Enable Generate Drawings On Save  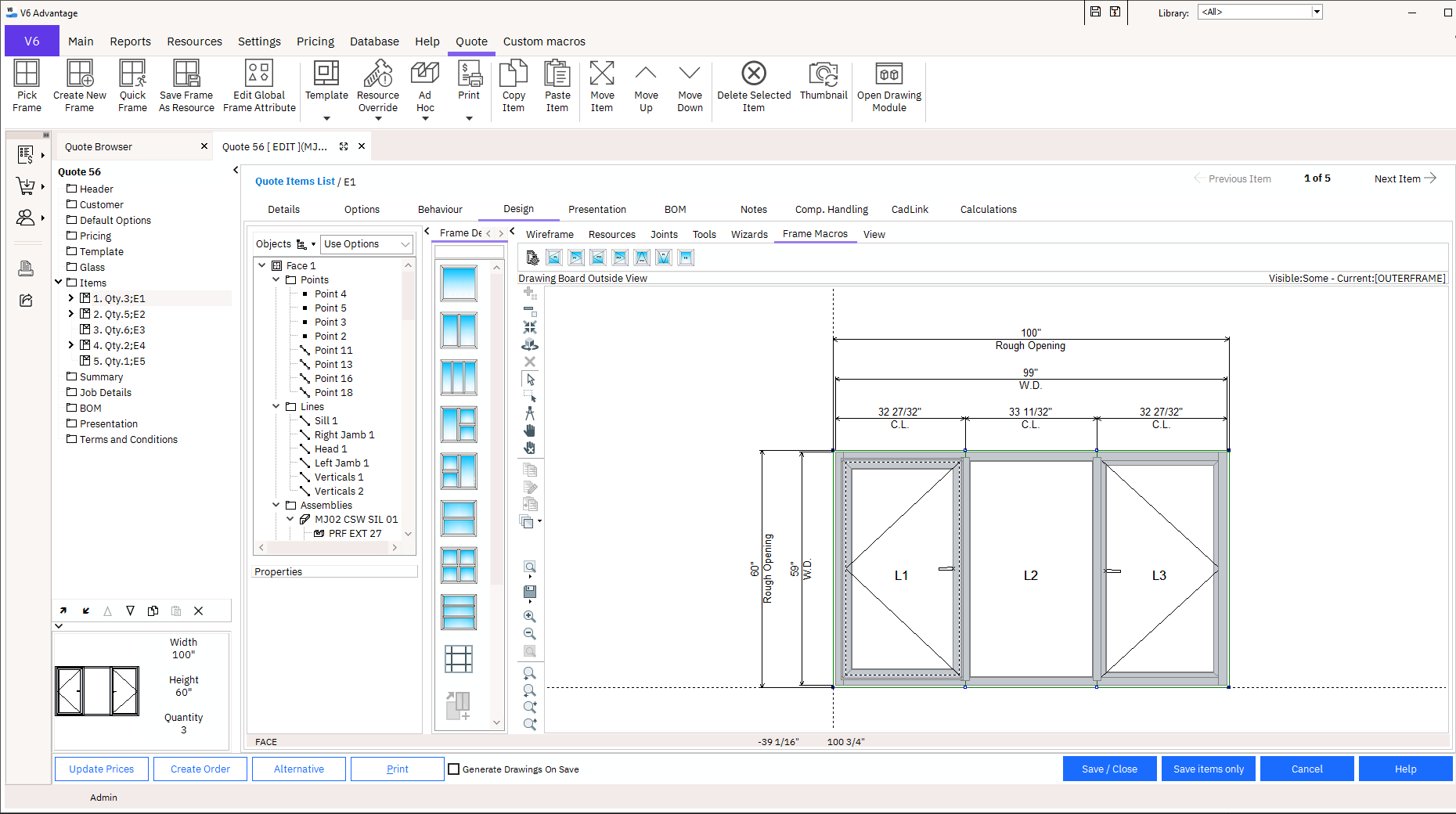453,769
